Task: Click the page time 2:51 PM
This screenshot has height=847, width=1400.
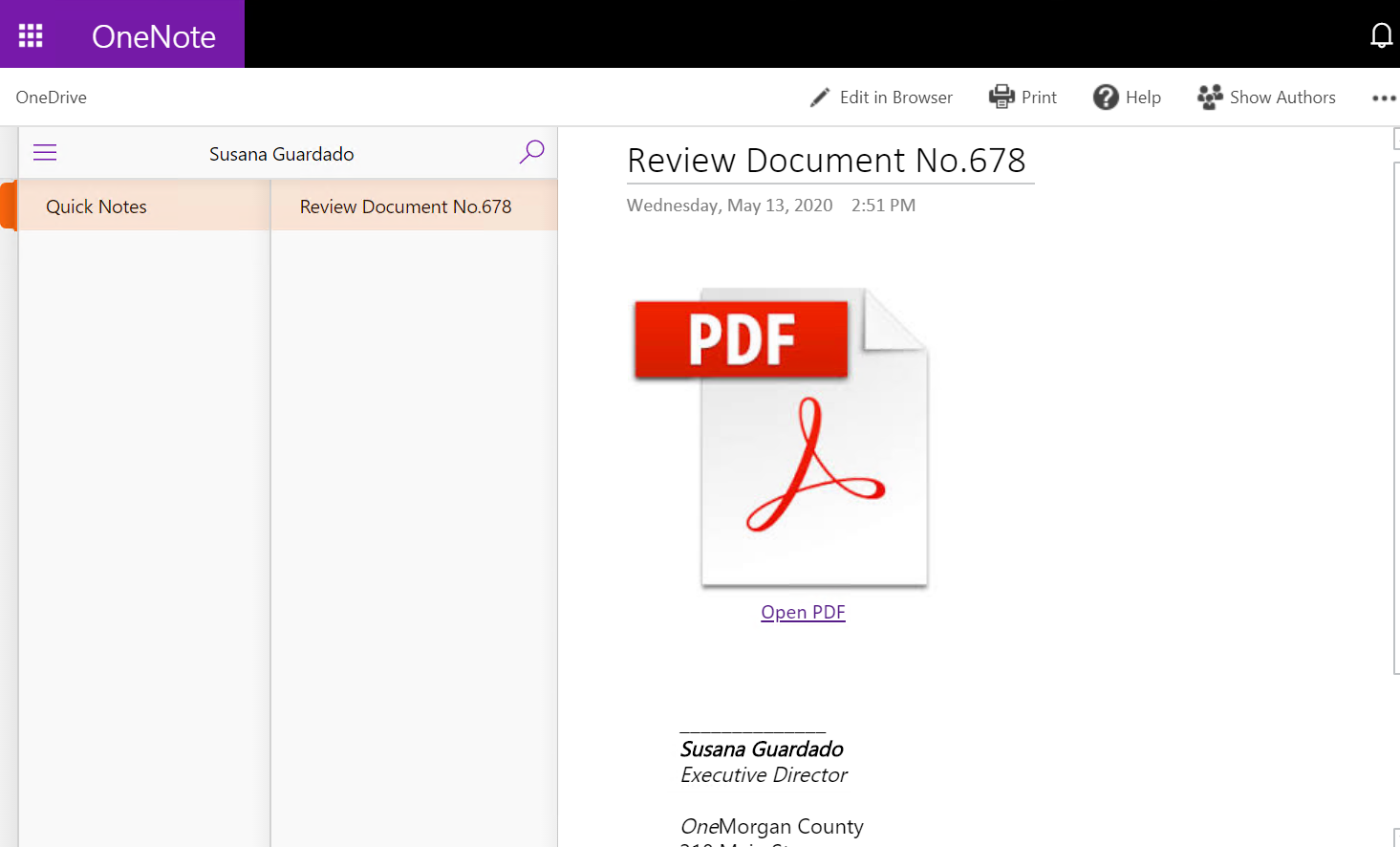Action: point(883,206)
